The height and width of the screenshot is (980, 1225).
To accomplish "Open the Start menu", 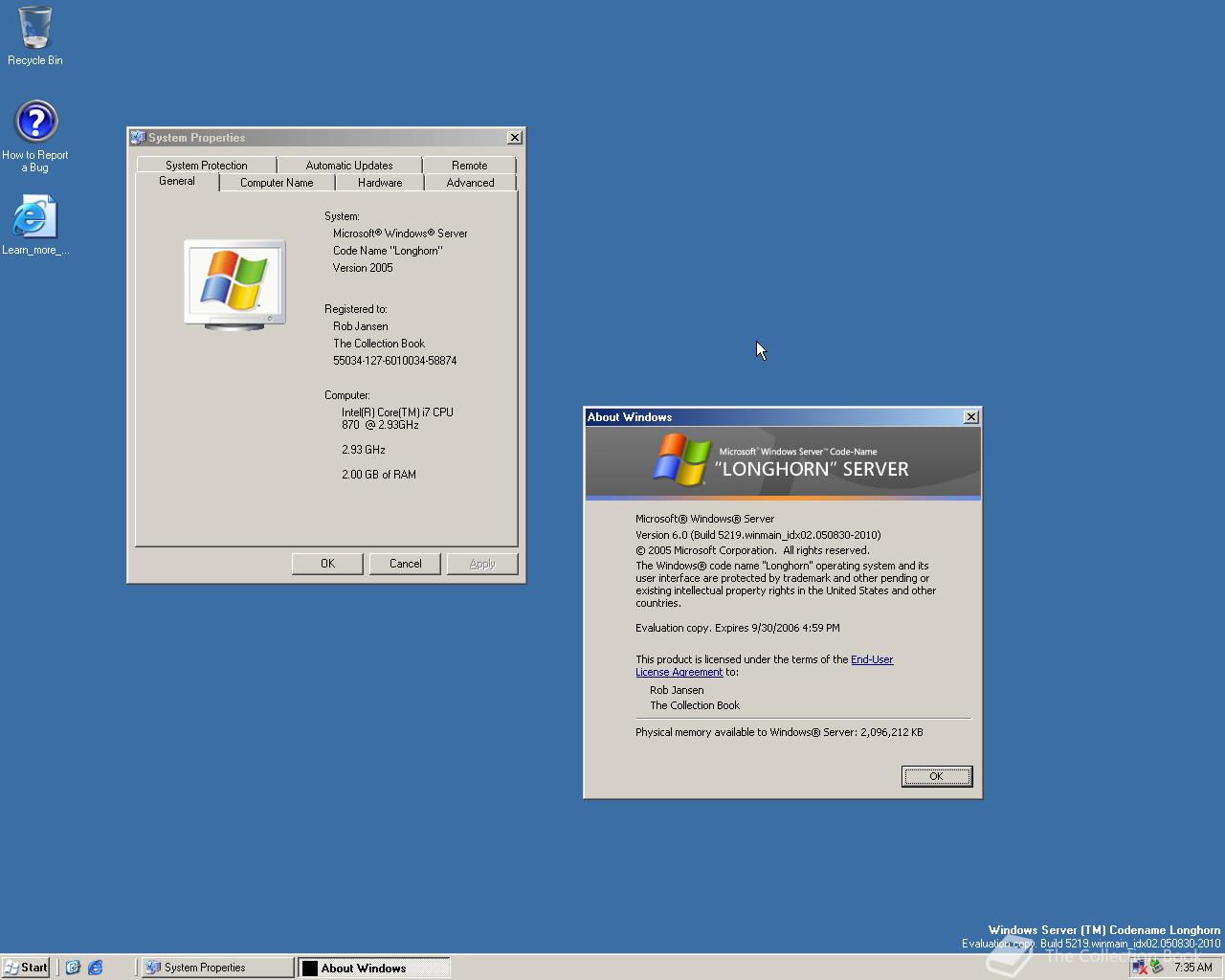I will [26, 968].
